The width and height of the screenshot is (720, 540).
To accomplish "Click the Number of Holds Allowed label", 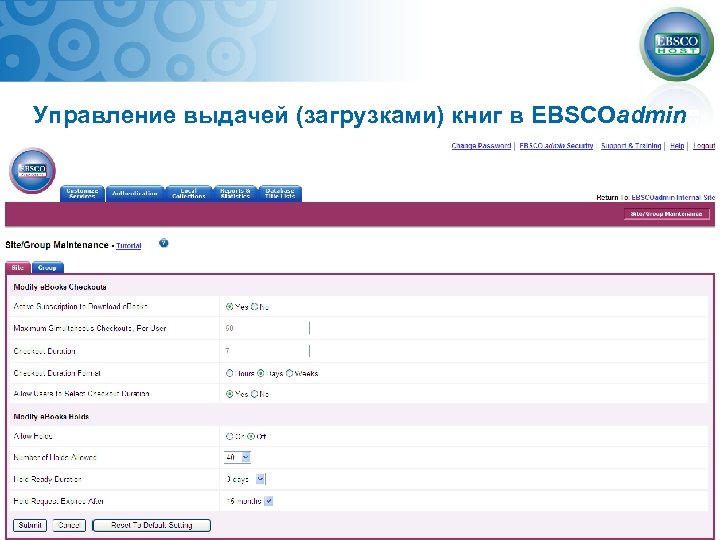I will (55, 457).
